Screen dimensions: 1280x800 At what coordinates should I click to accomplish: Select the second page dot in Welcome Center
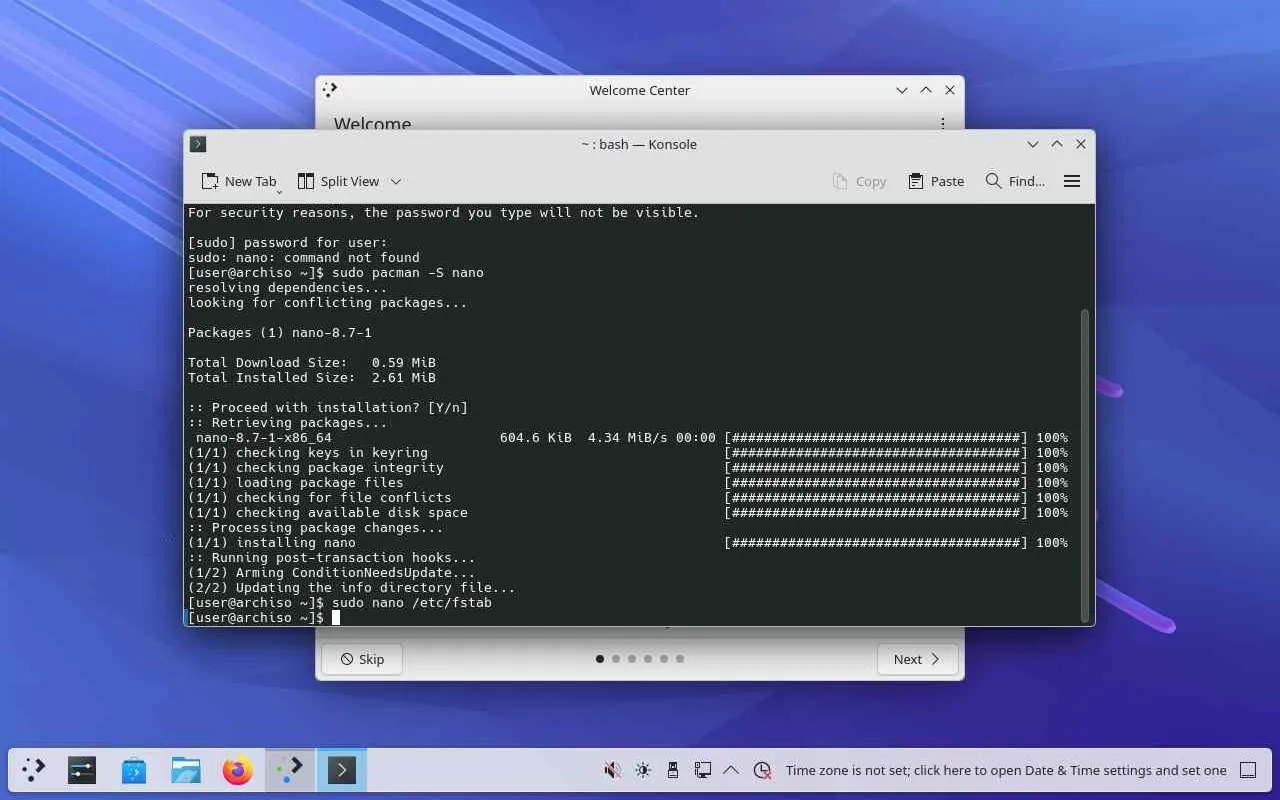coord(616,659)
